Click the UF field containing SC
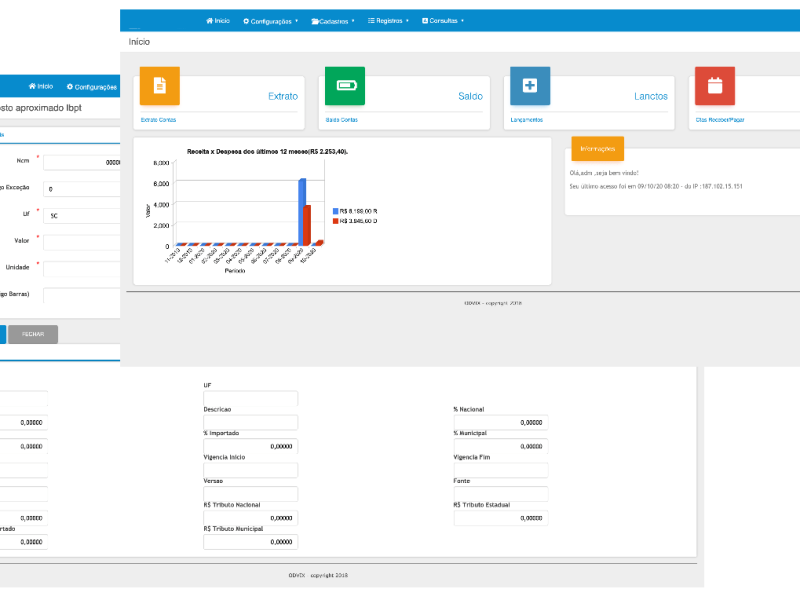Viewport: 800px width, 600px height. coord(82,216)
